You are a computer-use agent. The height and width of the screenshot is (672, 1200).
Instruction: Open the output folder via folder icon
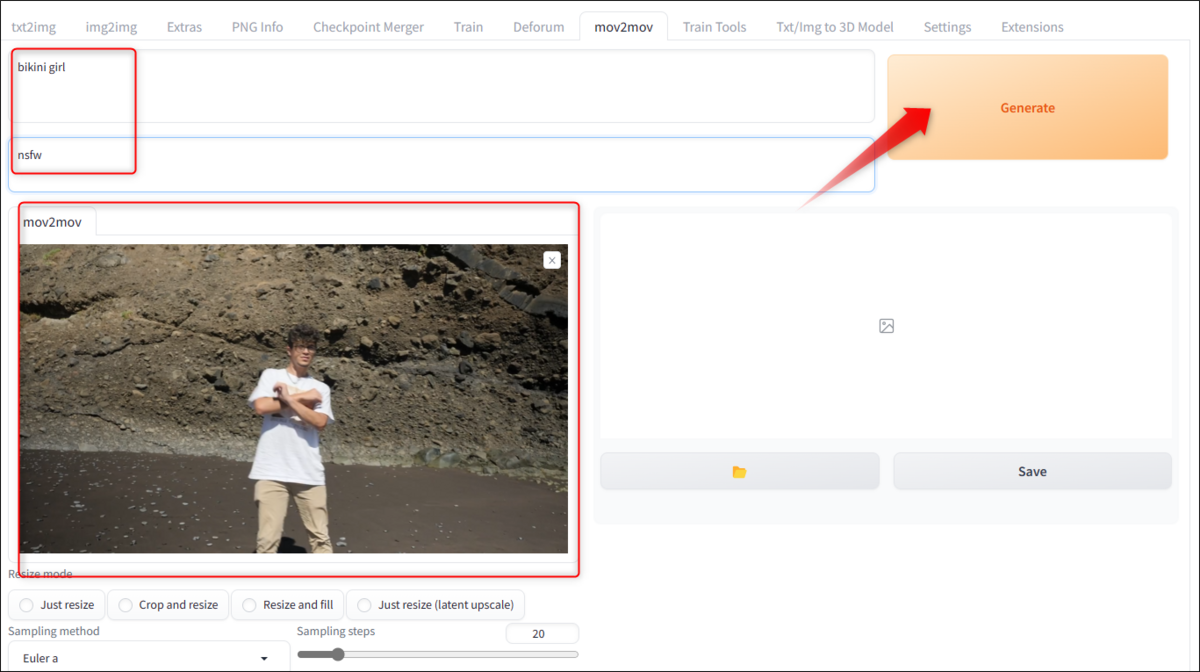[739, 470]
